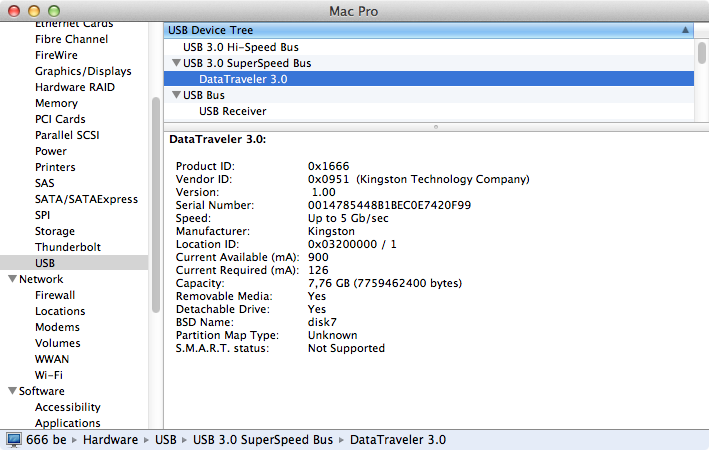Open Graphics/Displays in the sidebar
This screenshot has height=450, width=709.
[83, 71]
